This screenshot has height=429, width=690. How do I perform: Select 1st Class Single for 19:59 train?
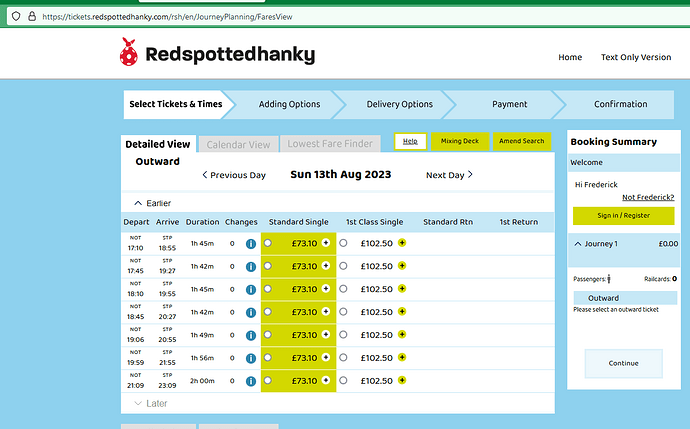click(343, 357)
